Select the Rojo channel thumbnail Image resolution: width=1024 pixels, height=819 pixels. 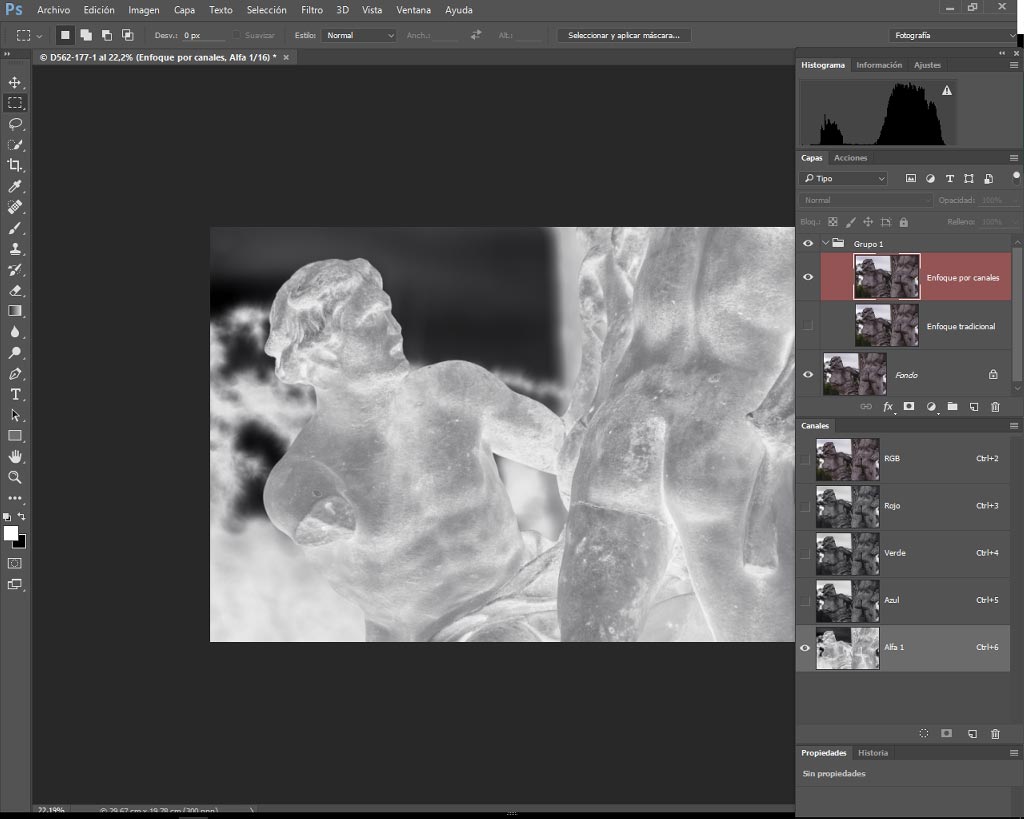(x=848, y=506)
